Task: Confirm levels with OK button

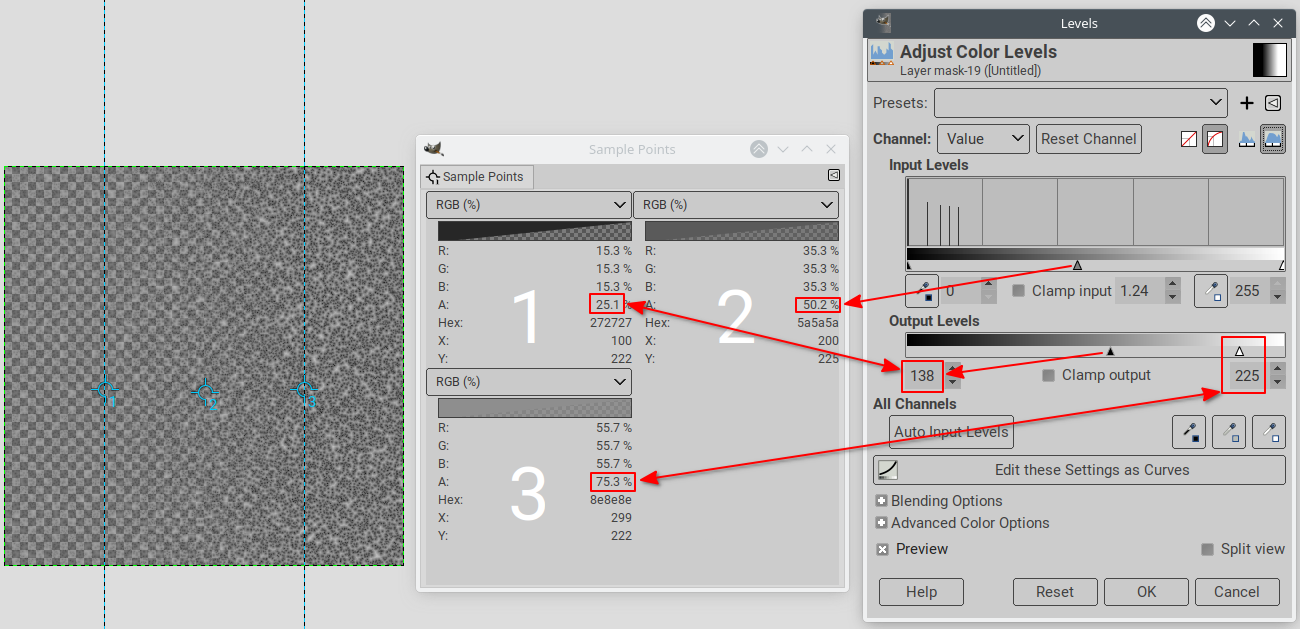Action: point(1146,592)
